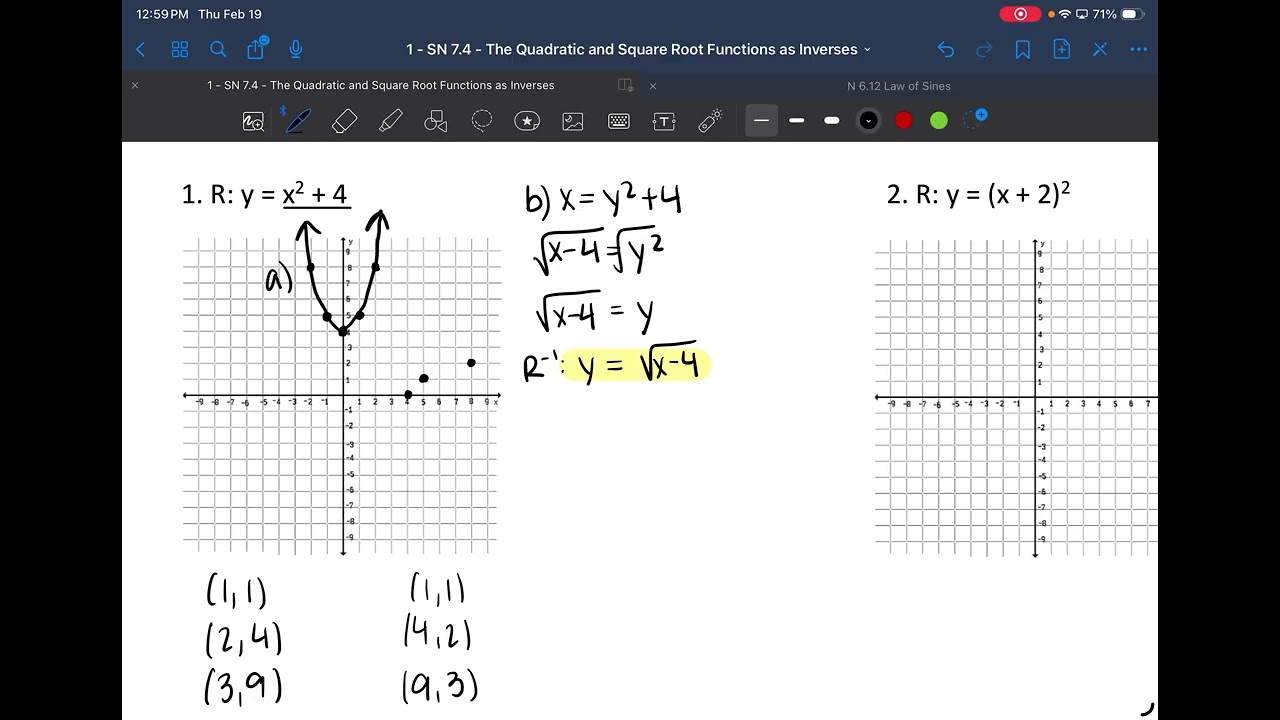Screen dimensions: 1280x720
Task: Tap the highlighted y = √(x-4) answer
Action: (x=636, y=364)
